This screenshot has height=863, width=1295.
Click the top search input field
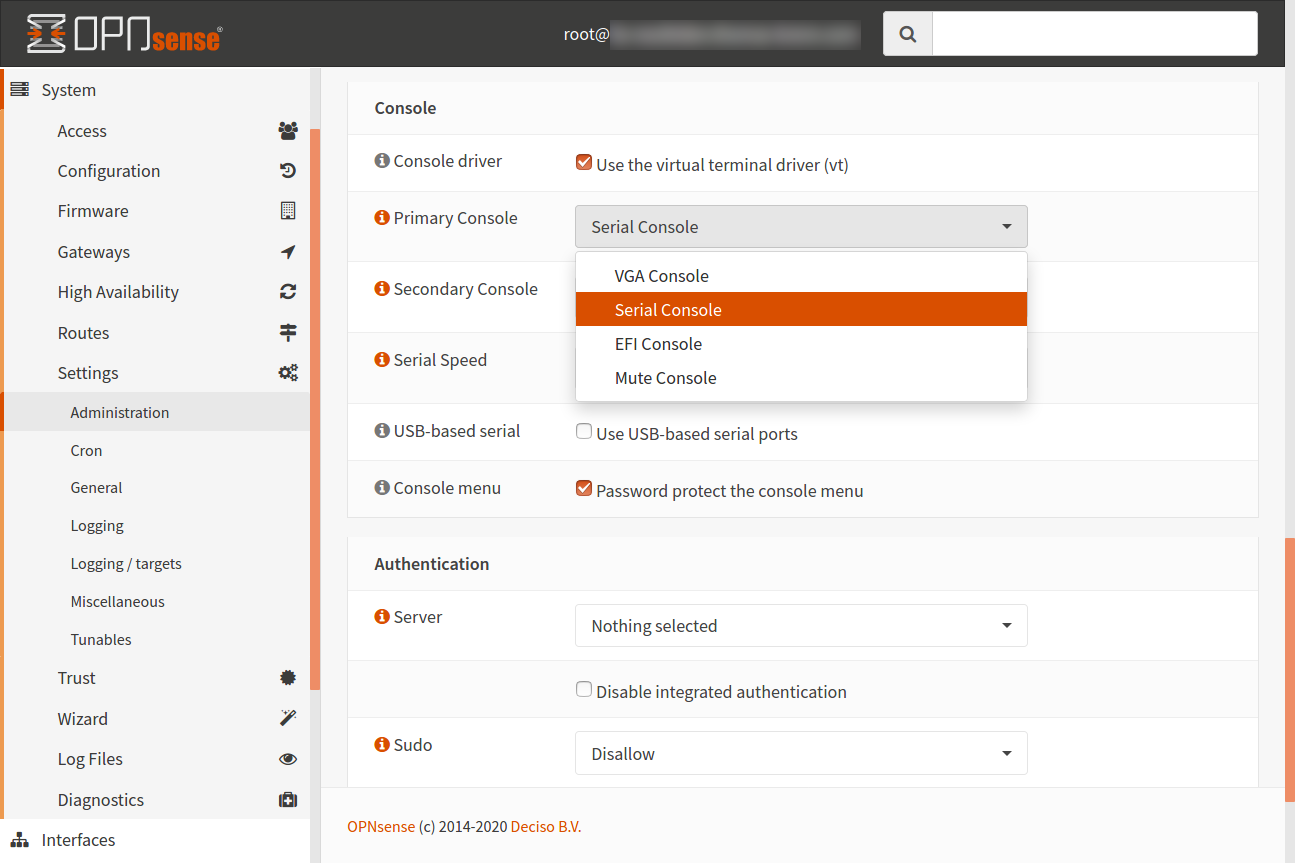tap(1095, 34)
